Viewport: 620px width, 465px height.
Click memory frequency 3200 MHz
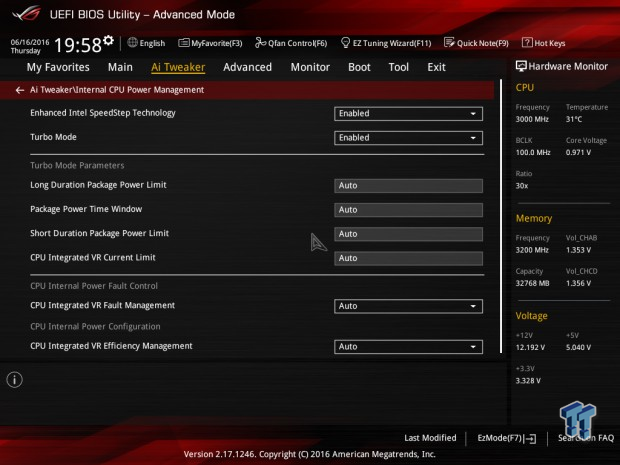pyautogui.click(x=532, y=250)
